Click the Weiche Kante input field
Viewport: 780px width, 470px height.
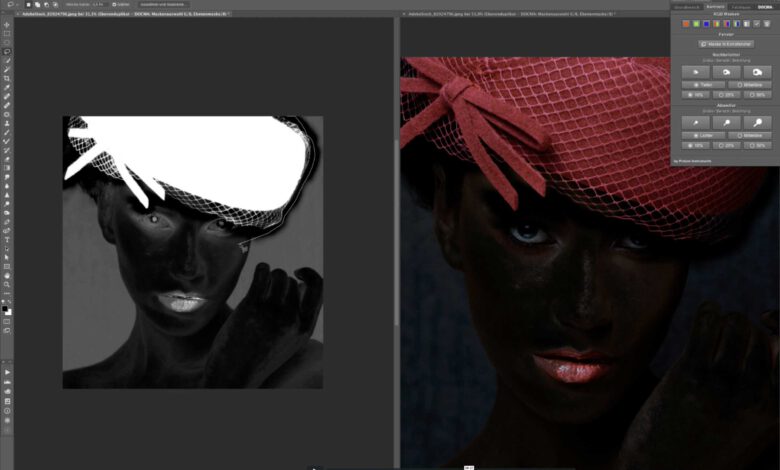pyautogui.click(x=100, y=5)
